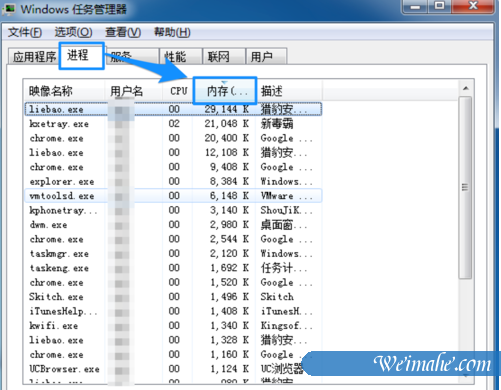Click the VMware ... description

pos(287,196)
